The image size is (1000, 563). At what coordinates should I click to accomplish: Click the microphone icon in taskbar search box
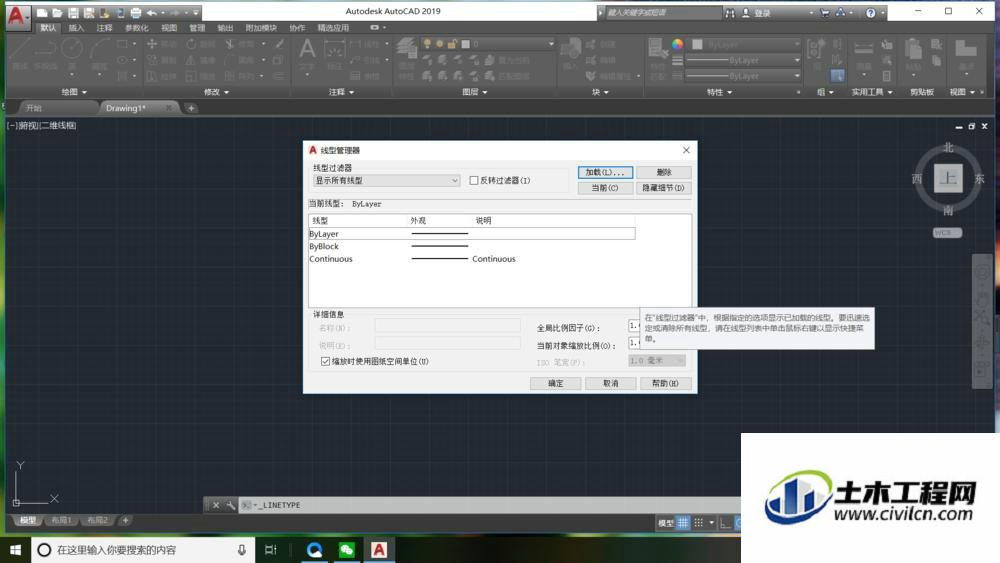click(x=242, y=550)
